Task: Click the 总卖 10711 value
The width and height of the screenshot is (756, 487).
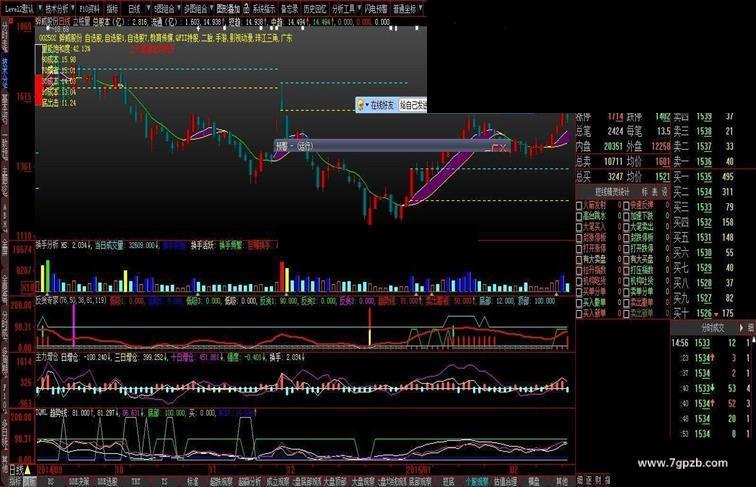Action: click(x=613, y=162)
